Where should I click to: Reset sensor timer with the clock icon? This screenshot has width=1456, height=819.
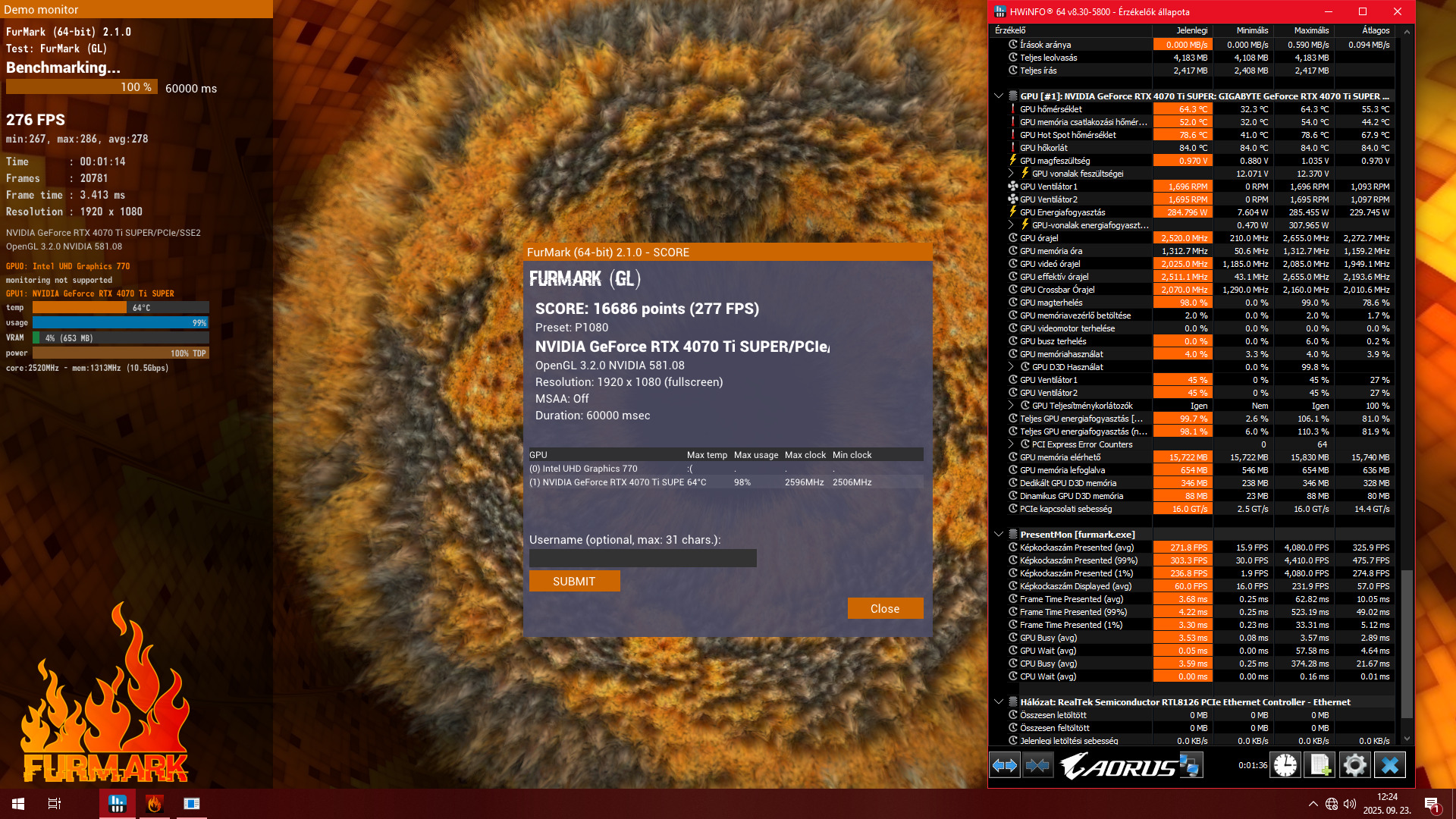tap(1285, 765)
